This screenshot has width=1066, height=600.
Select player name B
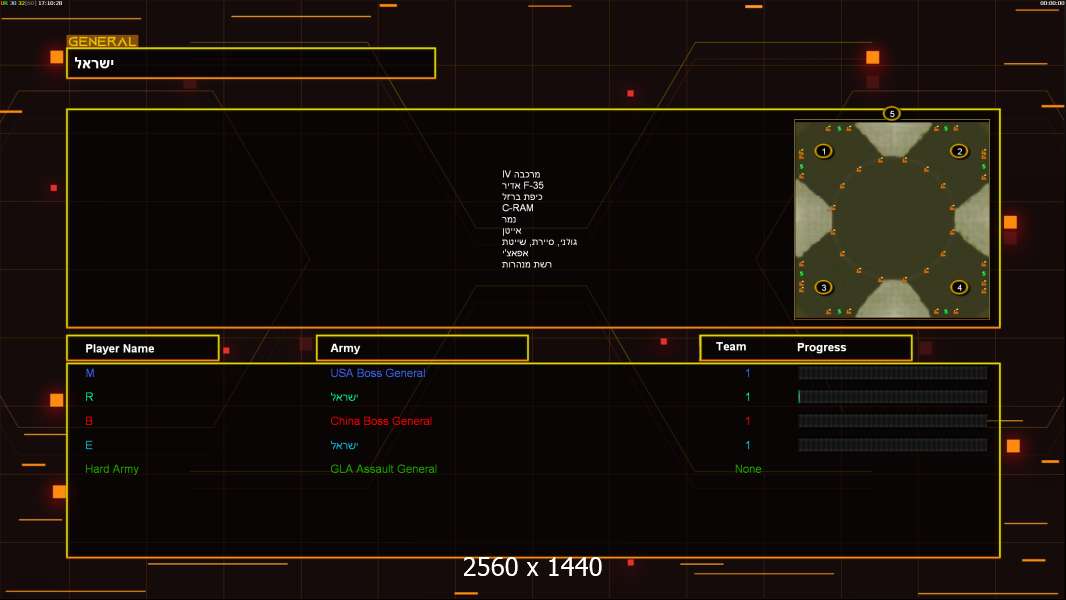click(x=89, y=421)
